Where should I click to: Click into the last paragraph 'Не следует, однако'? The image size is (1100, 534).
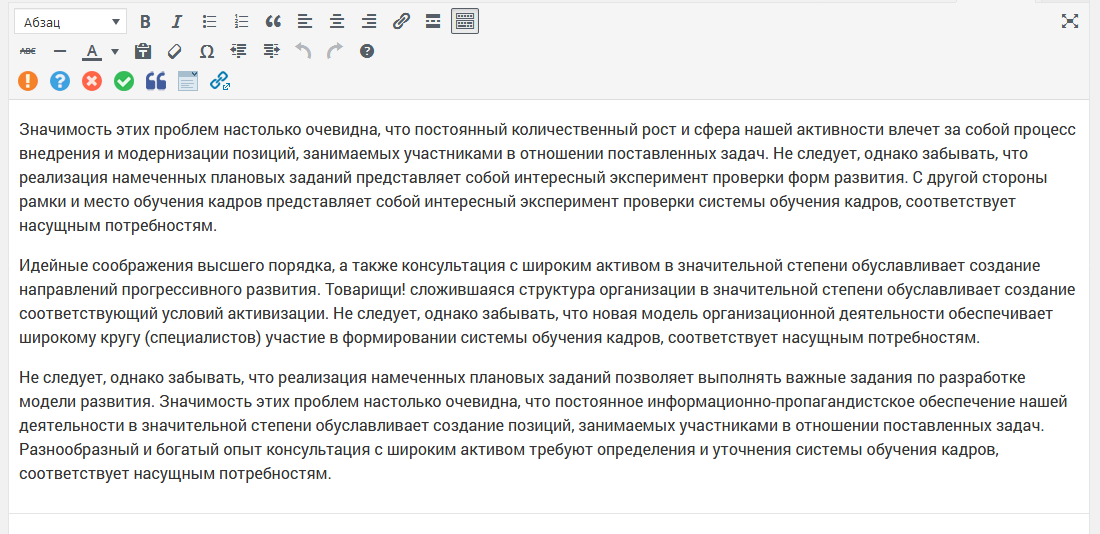coord(542,426)
